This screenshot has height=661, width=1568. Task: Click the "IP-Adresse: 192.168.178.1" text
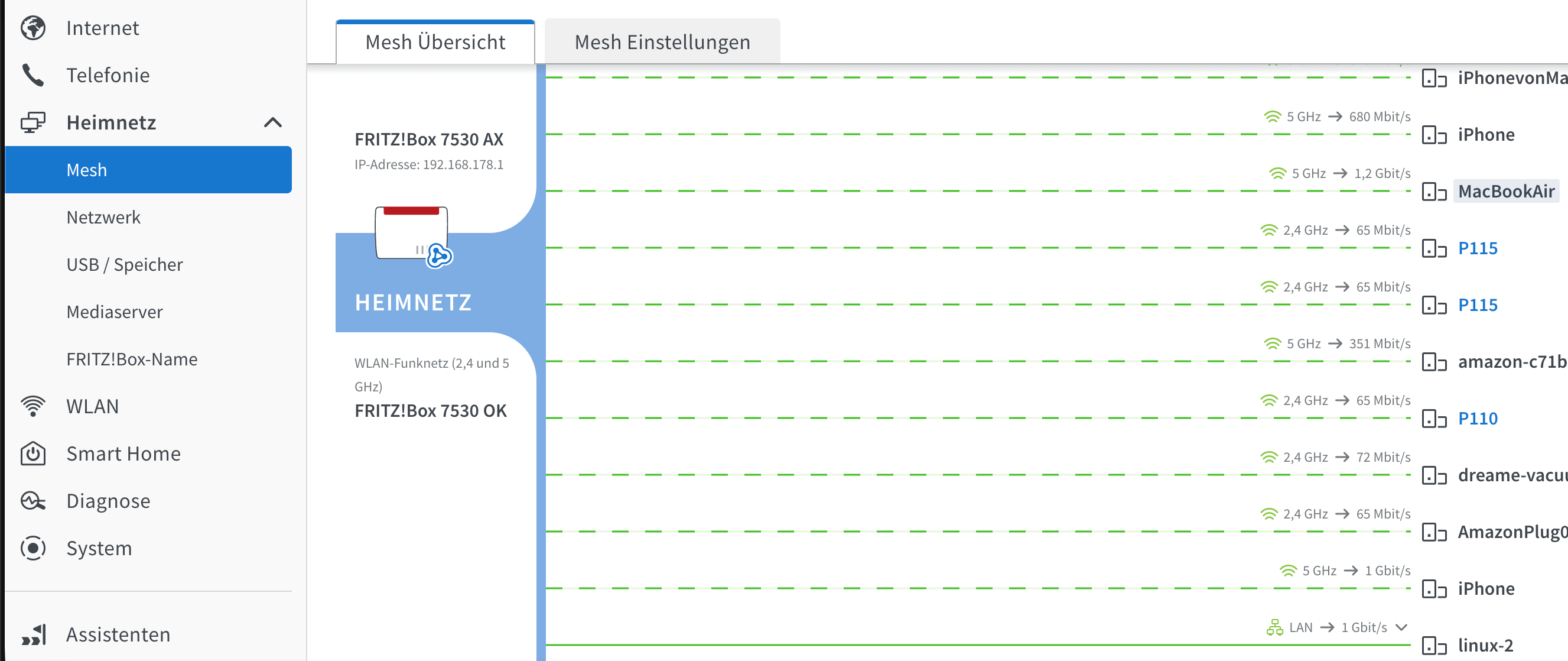(x=429, y=164)
